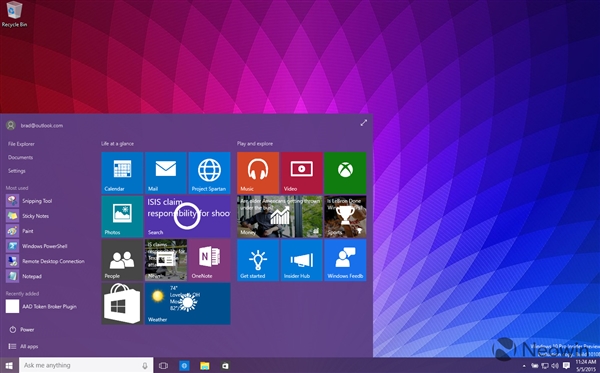Activate the microphone in search box
This screenshot has width=600, height=373.
[x=145, y=366]
